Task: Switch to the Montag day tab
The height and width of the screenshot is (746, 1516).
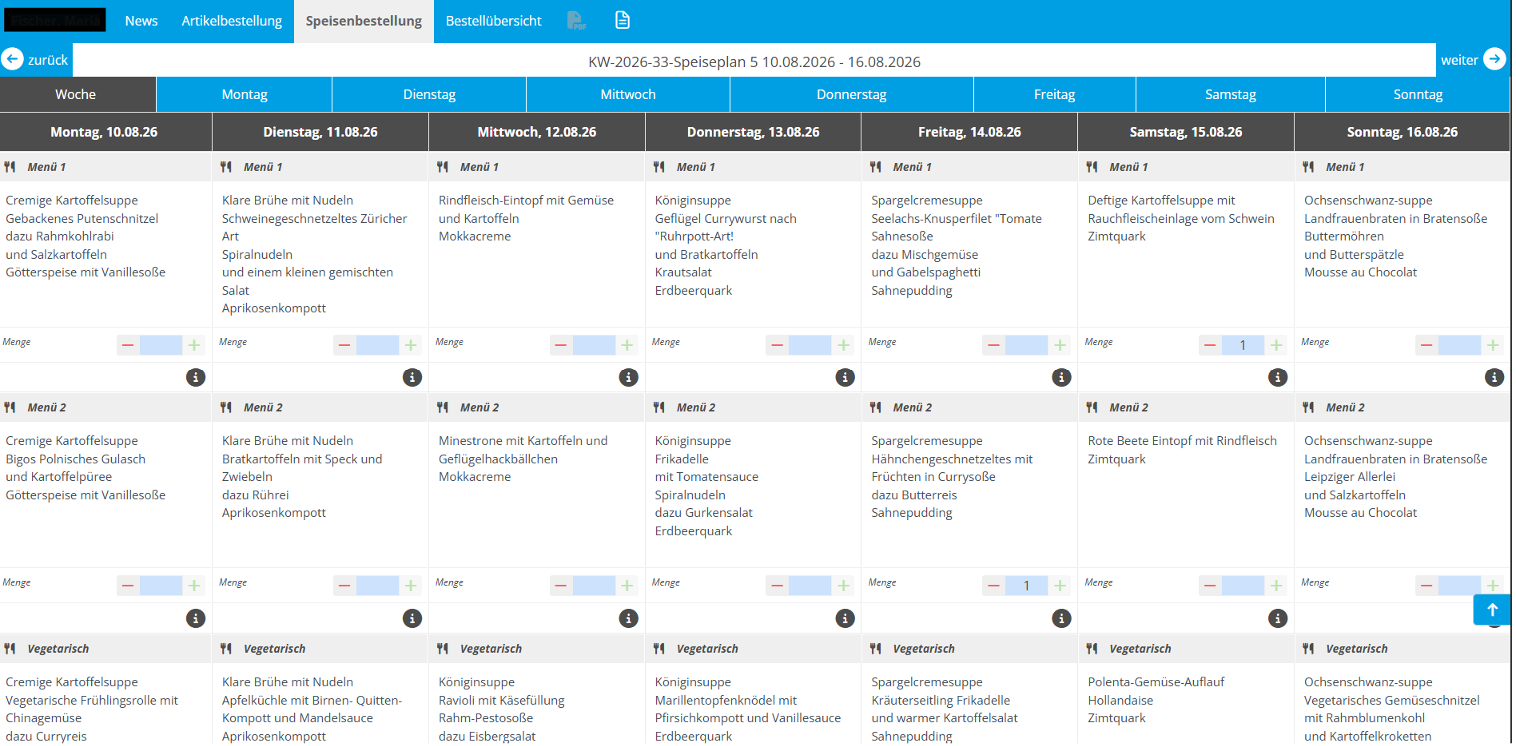Action: pos(245,95)
